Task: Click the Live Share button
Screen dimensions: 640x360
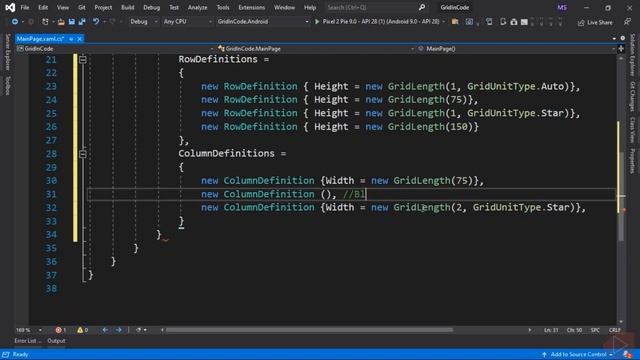Action: click(595, 22)
